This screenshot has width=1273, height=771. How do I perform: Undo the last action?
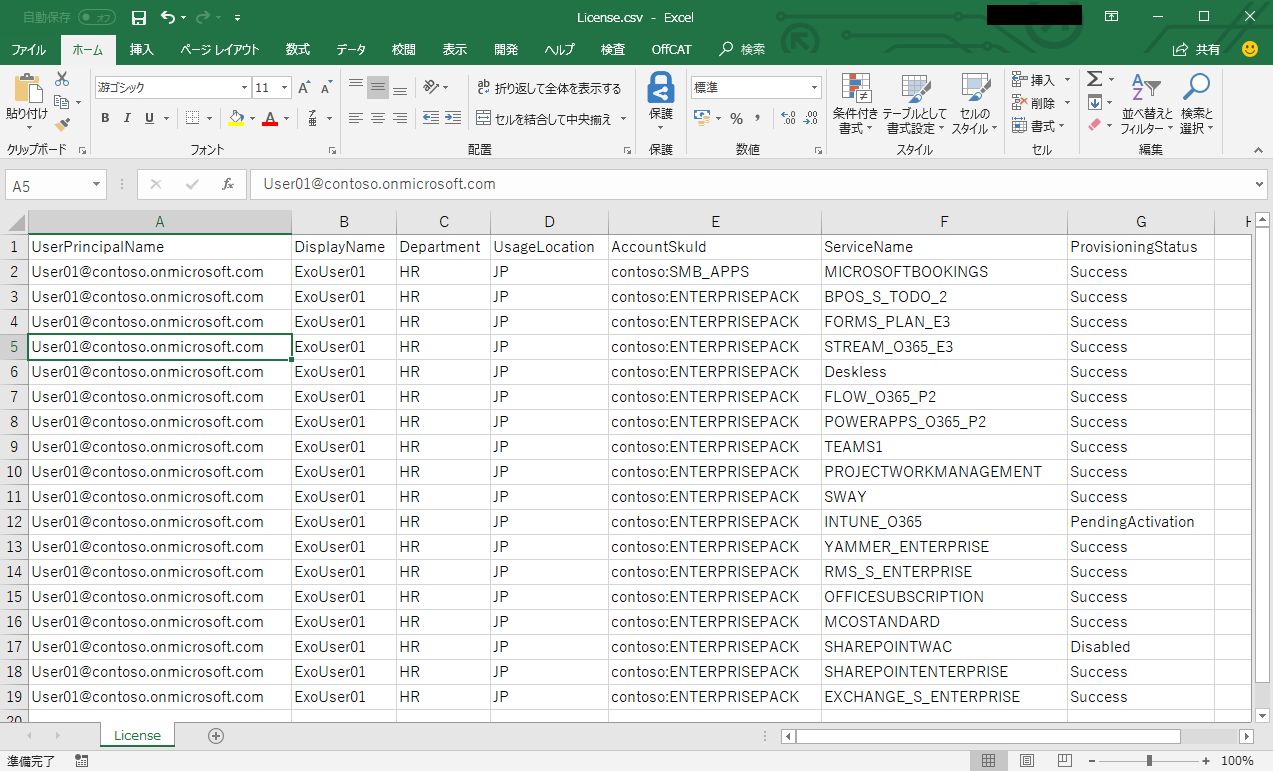pos(167,18)
